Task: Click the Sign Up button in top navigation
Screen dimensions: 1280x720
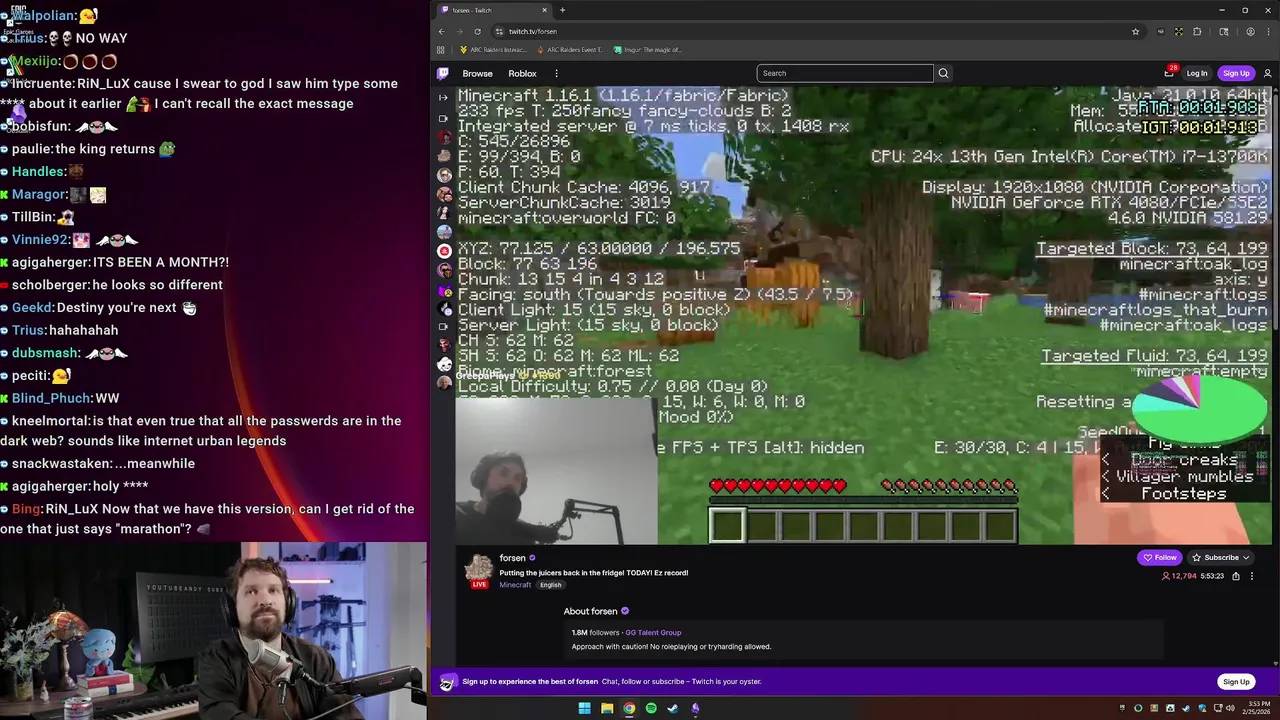Action: click(1236, 73)
